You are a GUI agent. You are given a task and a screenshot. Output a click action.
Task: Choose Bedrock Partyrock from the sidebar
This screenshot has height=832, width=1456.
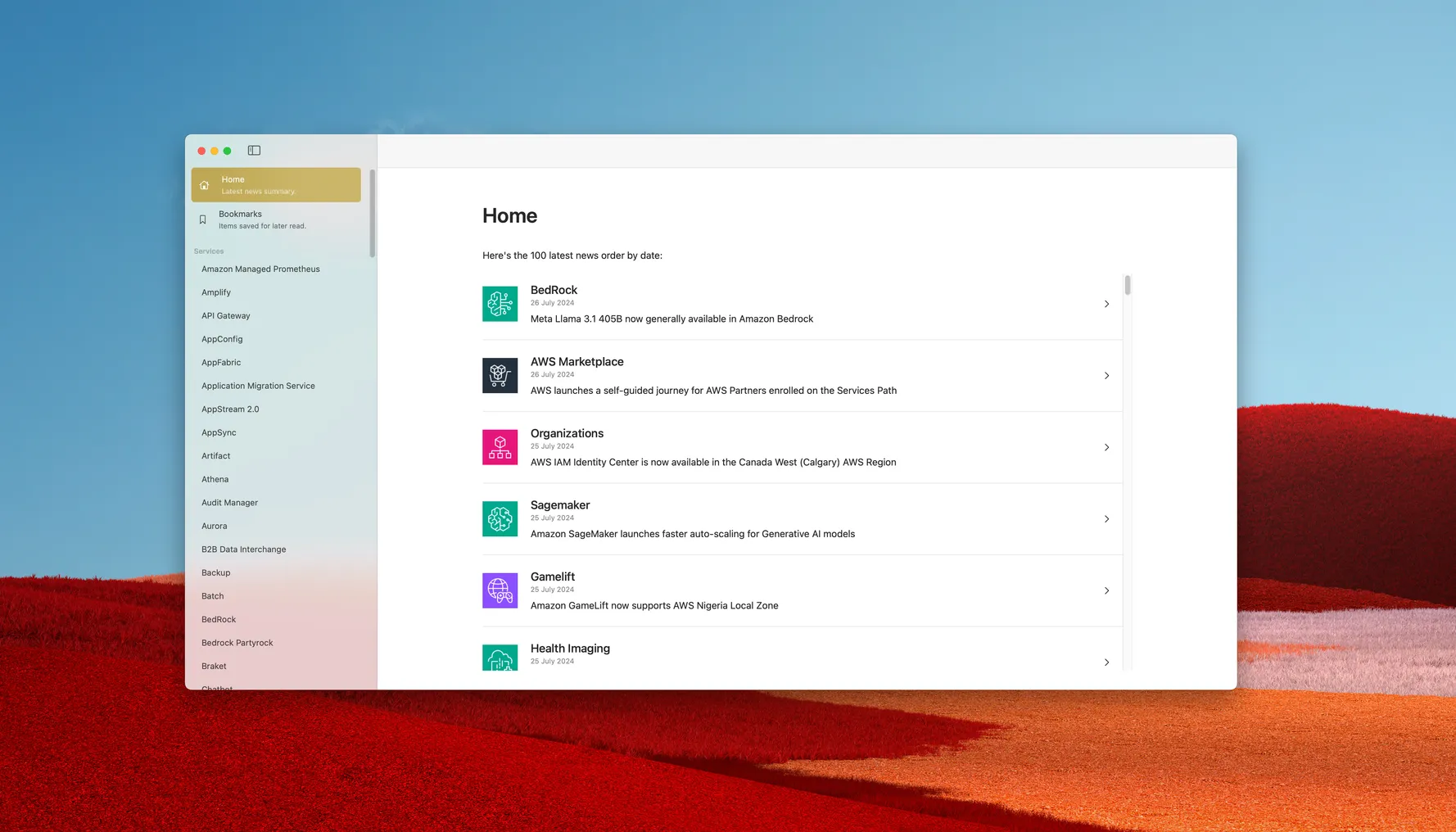pos(237,643)
